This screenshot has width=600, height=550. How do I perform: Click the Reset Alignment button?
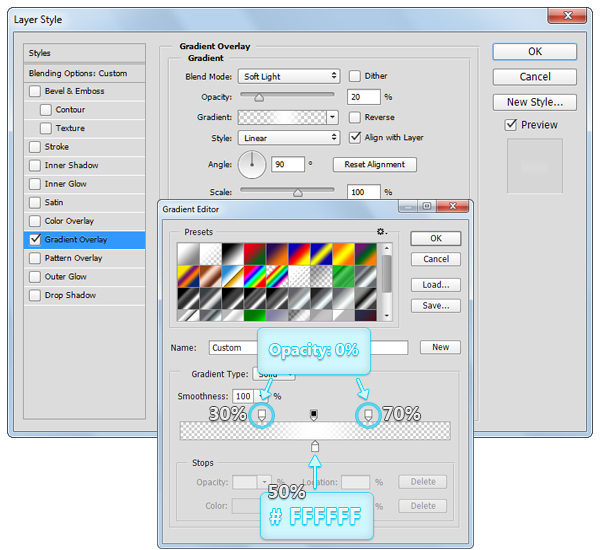pyautogui.click(x=375, y=164)
